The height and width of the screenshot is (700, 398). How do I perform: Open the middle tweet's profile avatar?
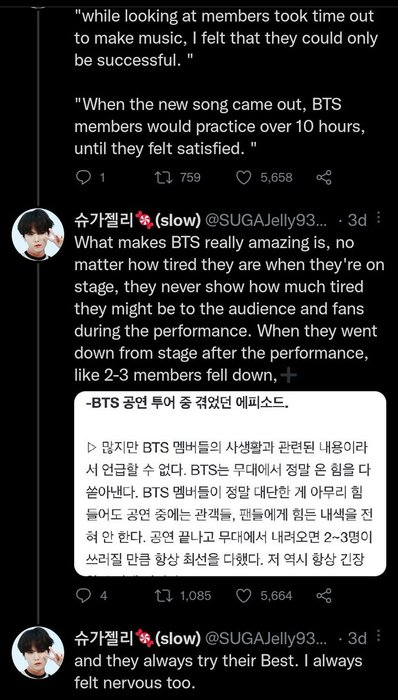pos(37,234)
